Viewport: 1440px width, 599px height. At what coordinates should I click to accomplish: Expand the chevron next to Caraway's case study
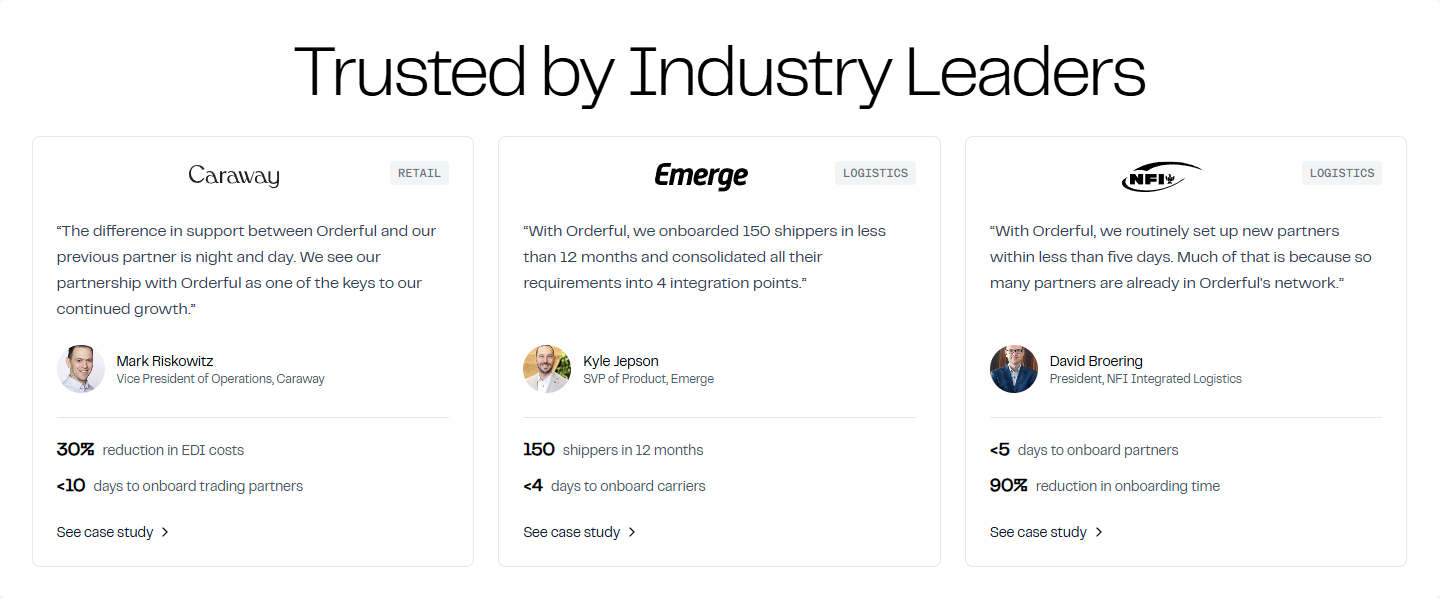point(168,532)
